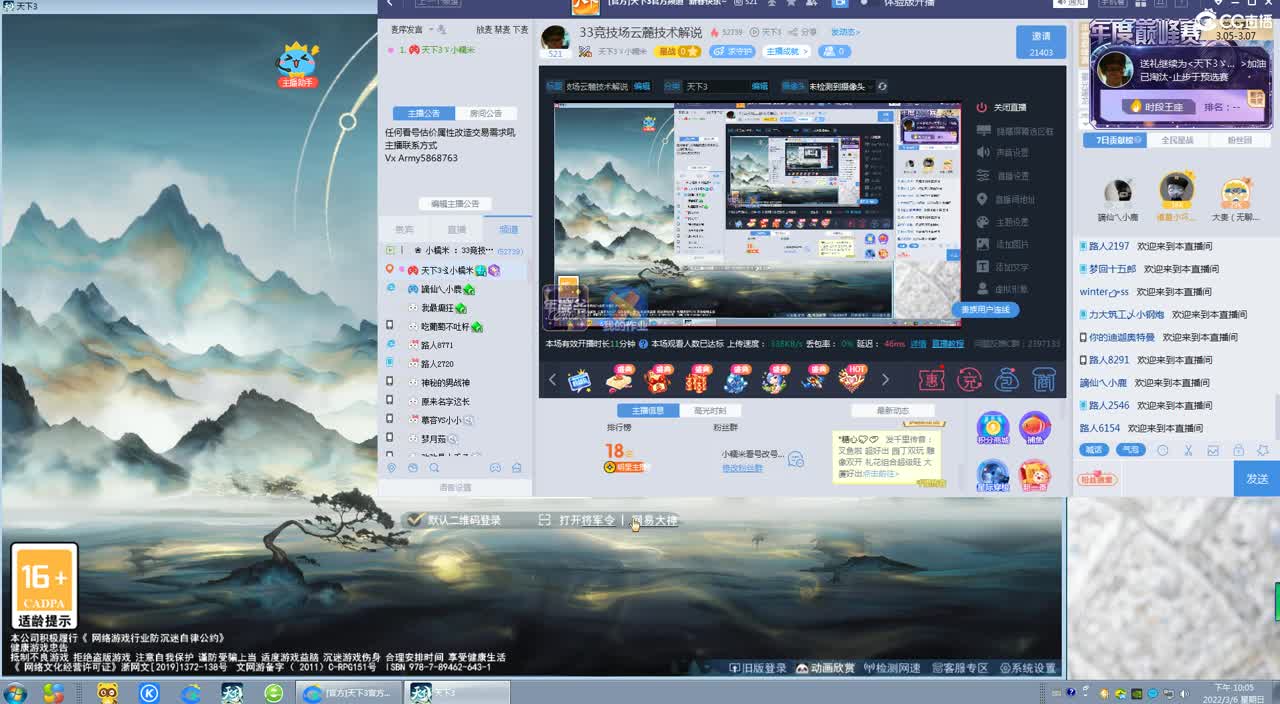Switch to 直播 tab in user panel
Screen dimensions: 1280x704
[456, 230]
